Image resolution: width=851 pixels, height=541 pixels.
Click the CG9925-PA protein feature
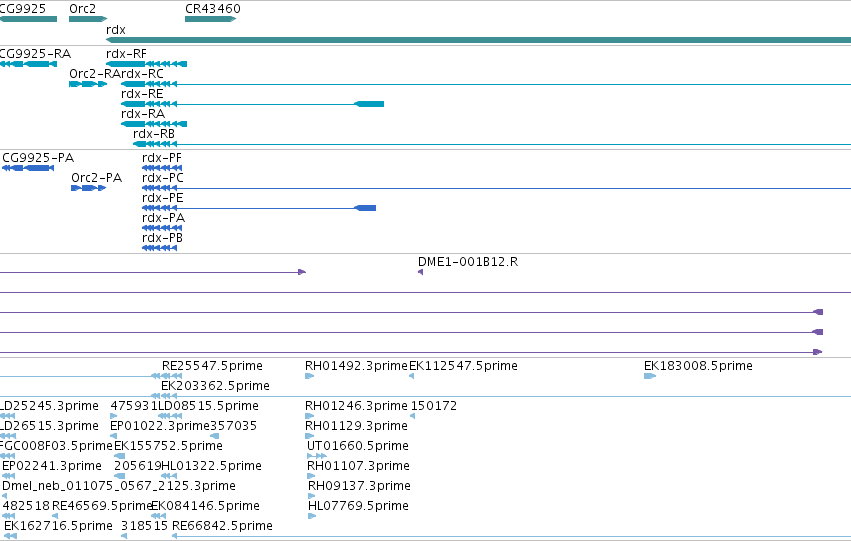[x=28, y=168]
